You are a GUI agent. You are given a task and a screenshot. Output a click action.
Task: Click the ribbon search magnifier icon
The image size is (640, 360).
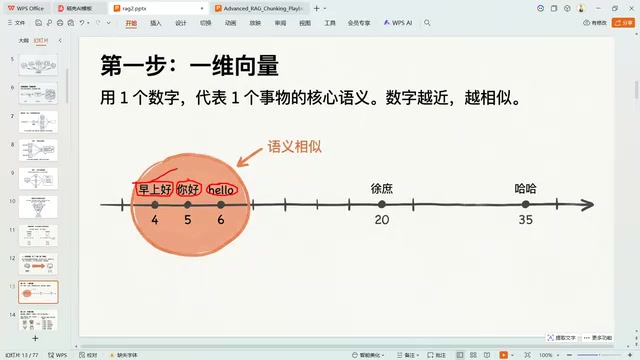pyautogui.click(x=427, y=23)
